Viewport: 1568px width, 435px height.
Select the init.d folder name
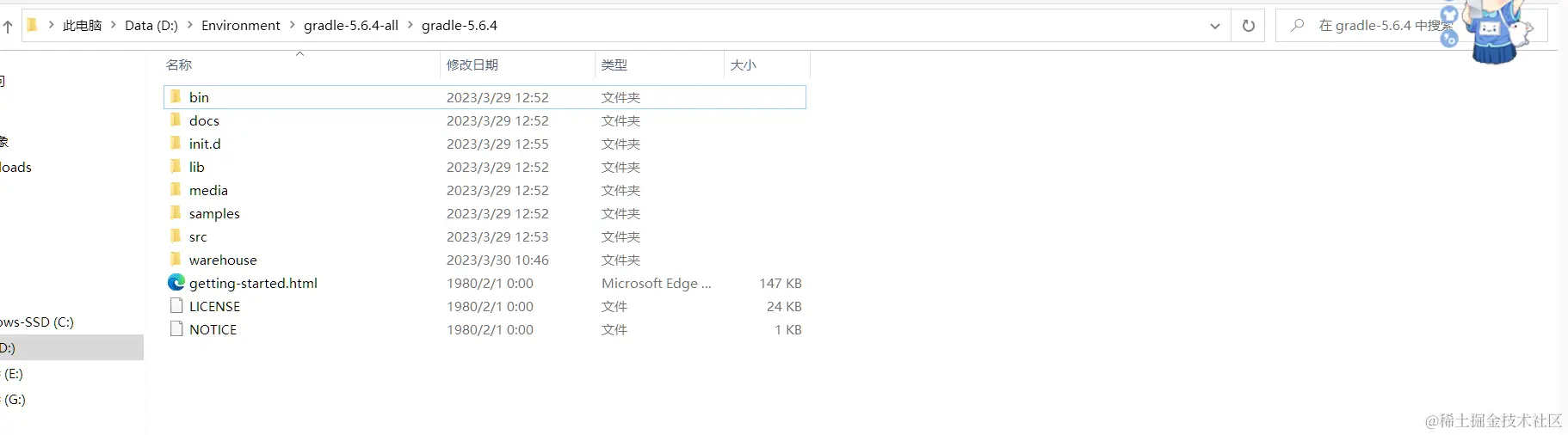pos(205,144)
